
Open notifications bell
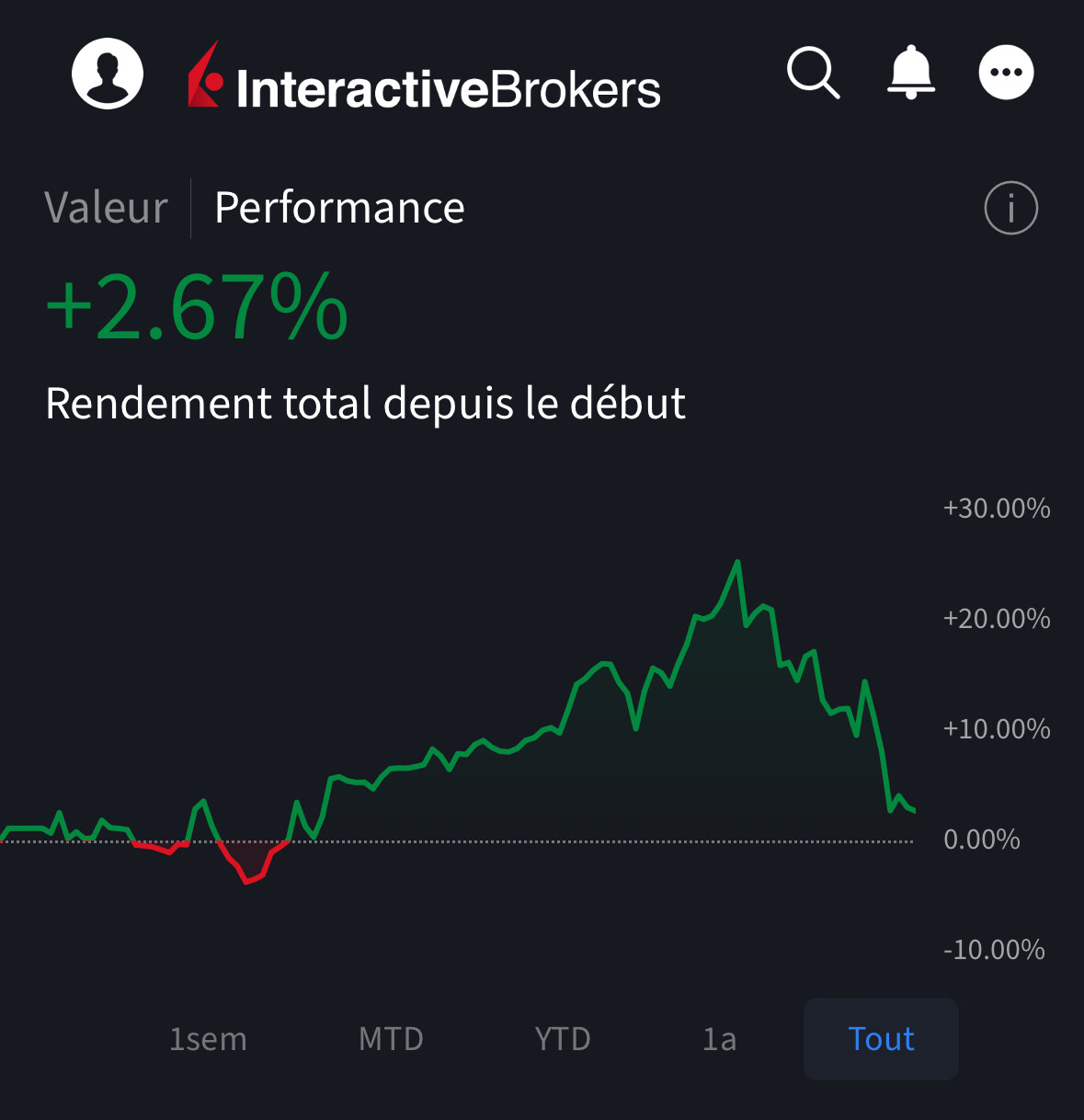tap(910, 73)
